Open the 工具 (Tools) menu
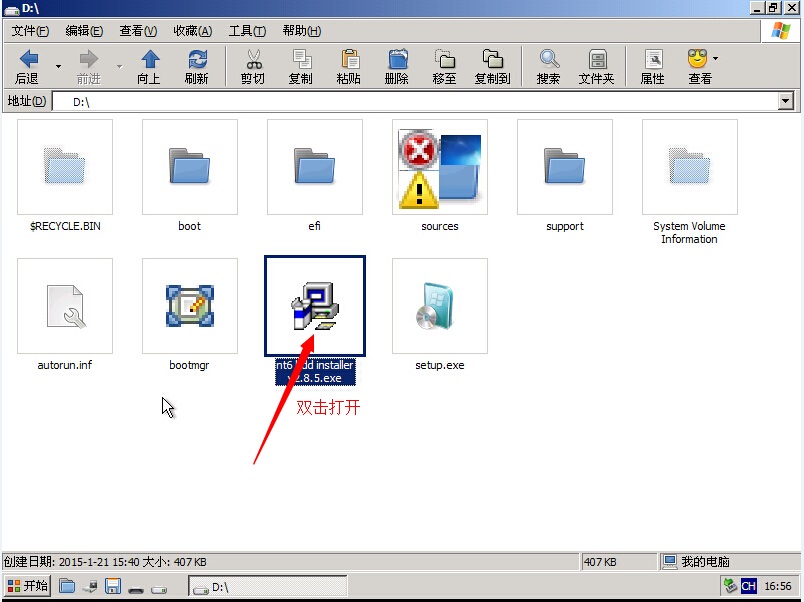804x602 pixels. [244, 31]
